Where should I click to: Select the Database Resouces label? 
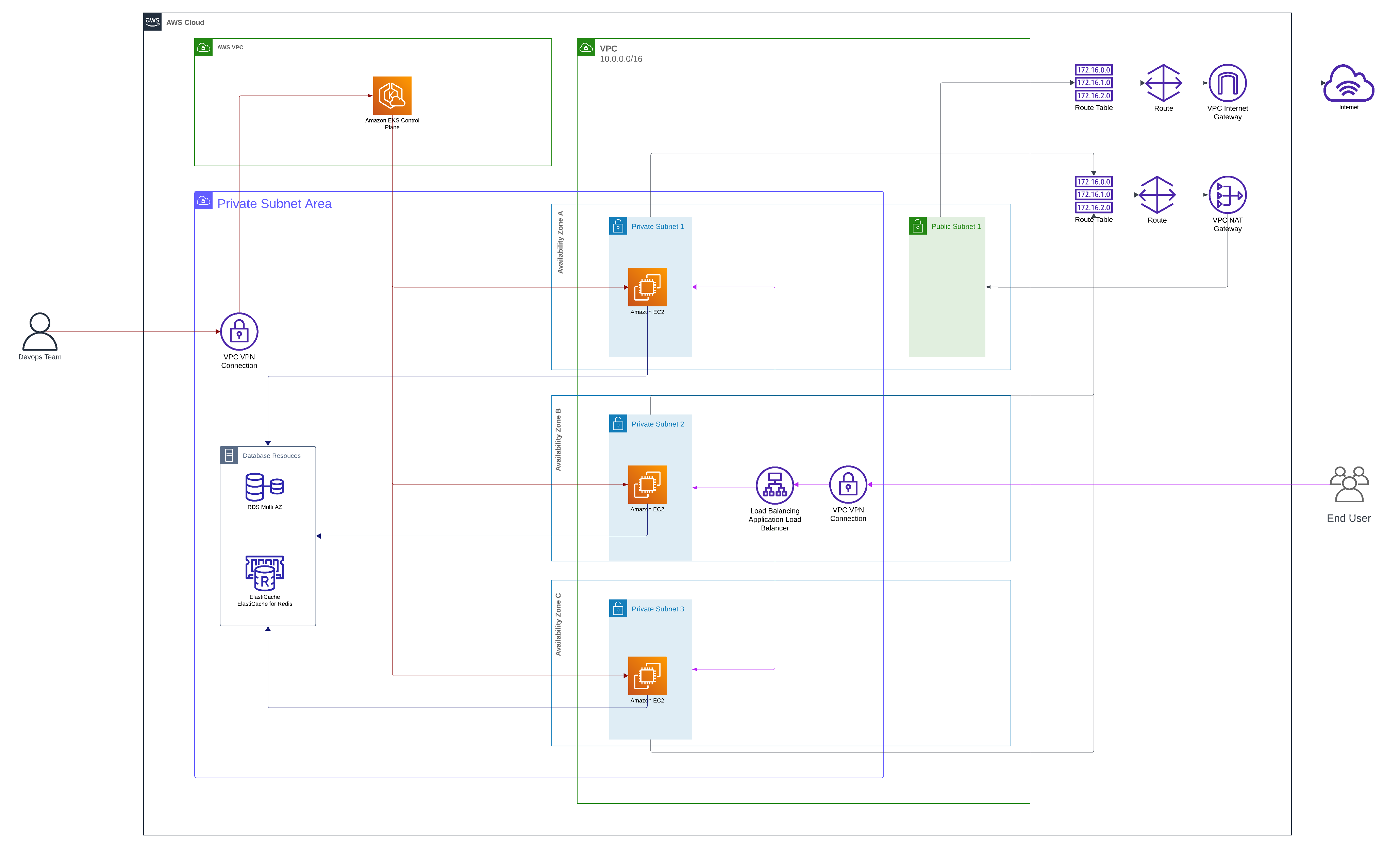[271, 456]
